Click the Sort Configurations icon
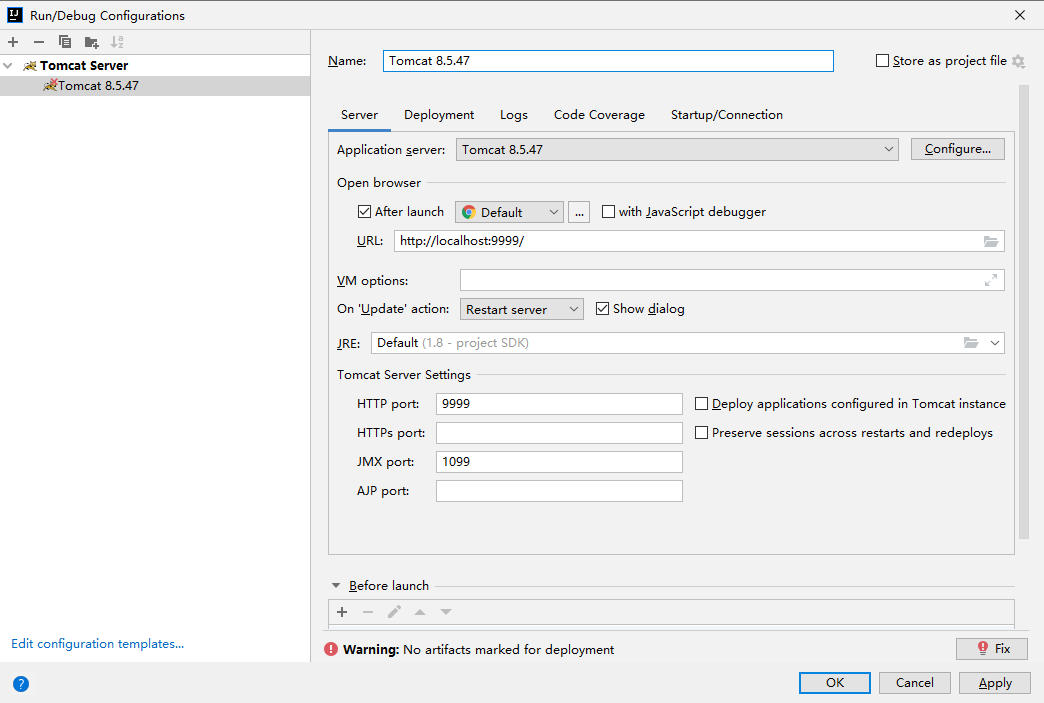 118,42
